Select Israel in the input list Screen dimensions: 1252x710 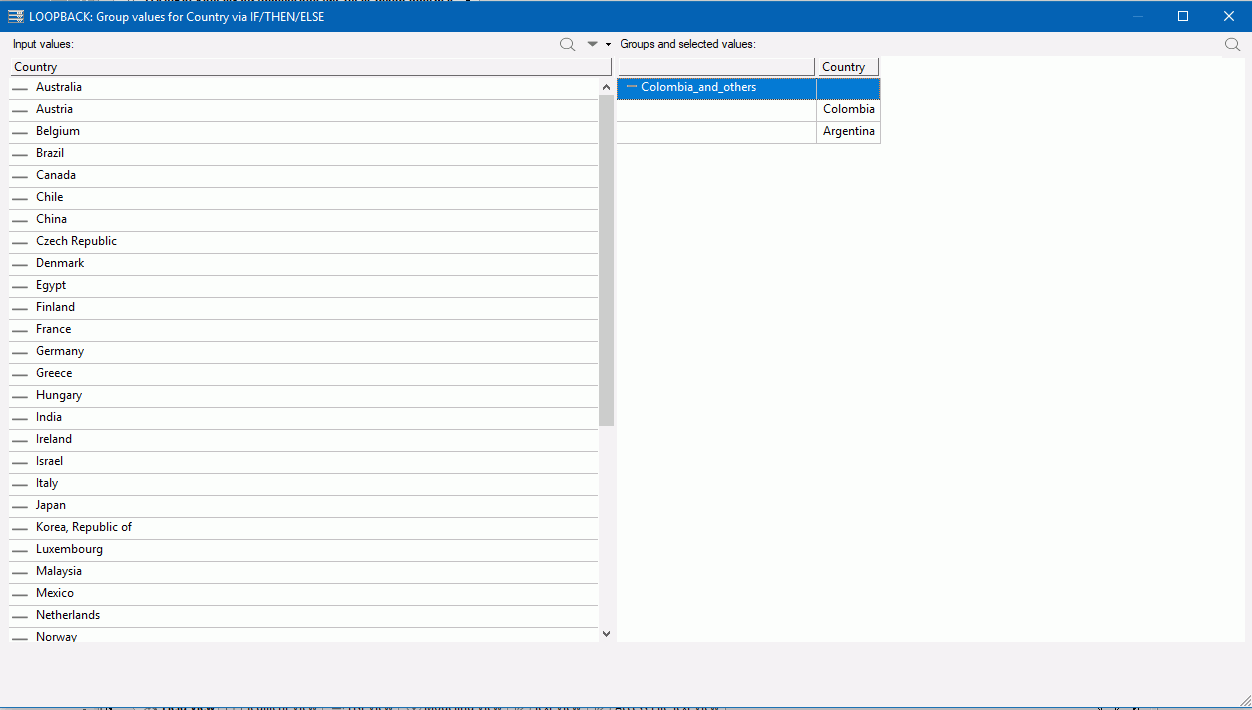304,462
